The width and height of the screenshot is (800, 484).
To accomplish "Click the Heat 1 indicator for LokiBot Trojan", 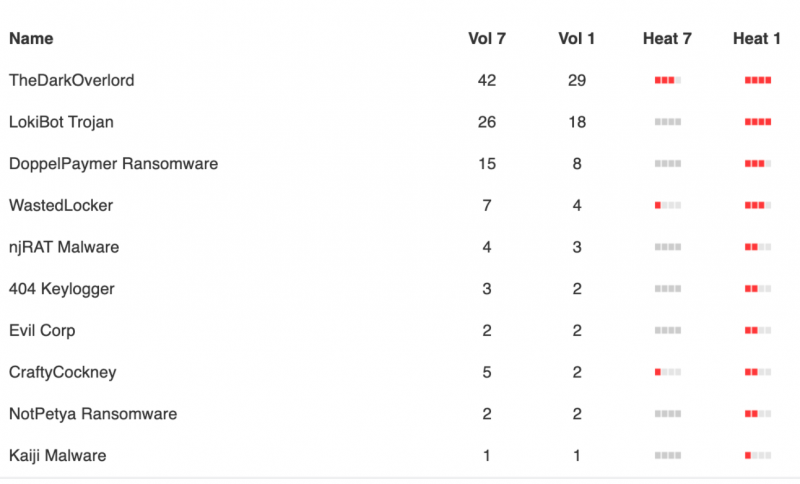I will point(758,122).
